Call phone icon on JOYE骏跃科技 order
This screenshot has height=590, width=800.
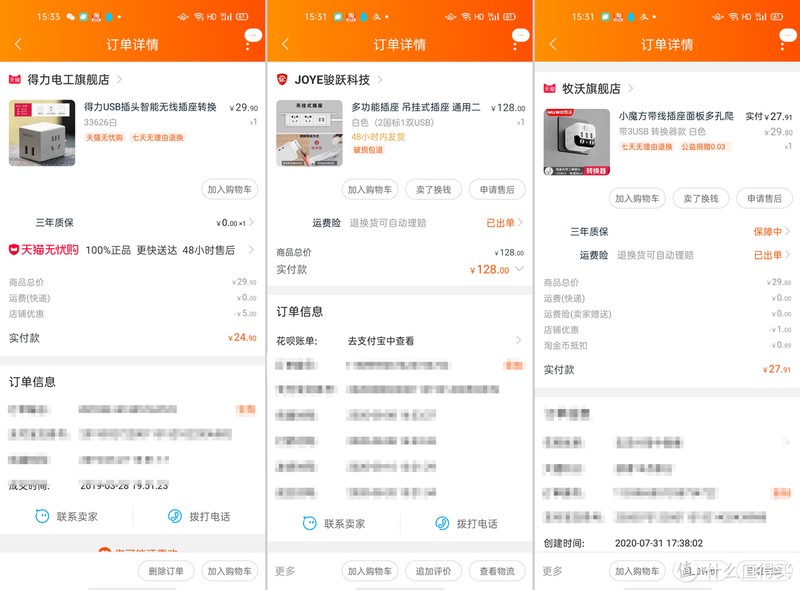coord(442,523)
